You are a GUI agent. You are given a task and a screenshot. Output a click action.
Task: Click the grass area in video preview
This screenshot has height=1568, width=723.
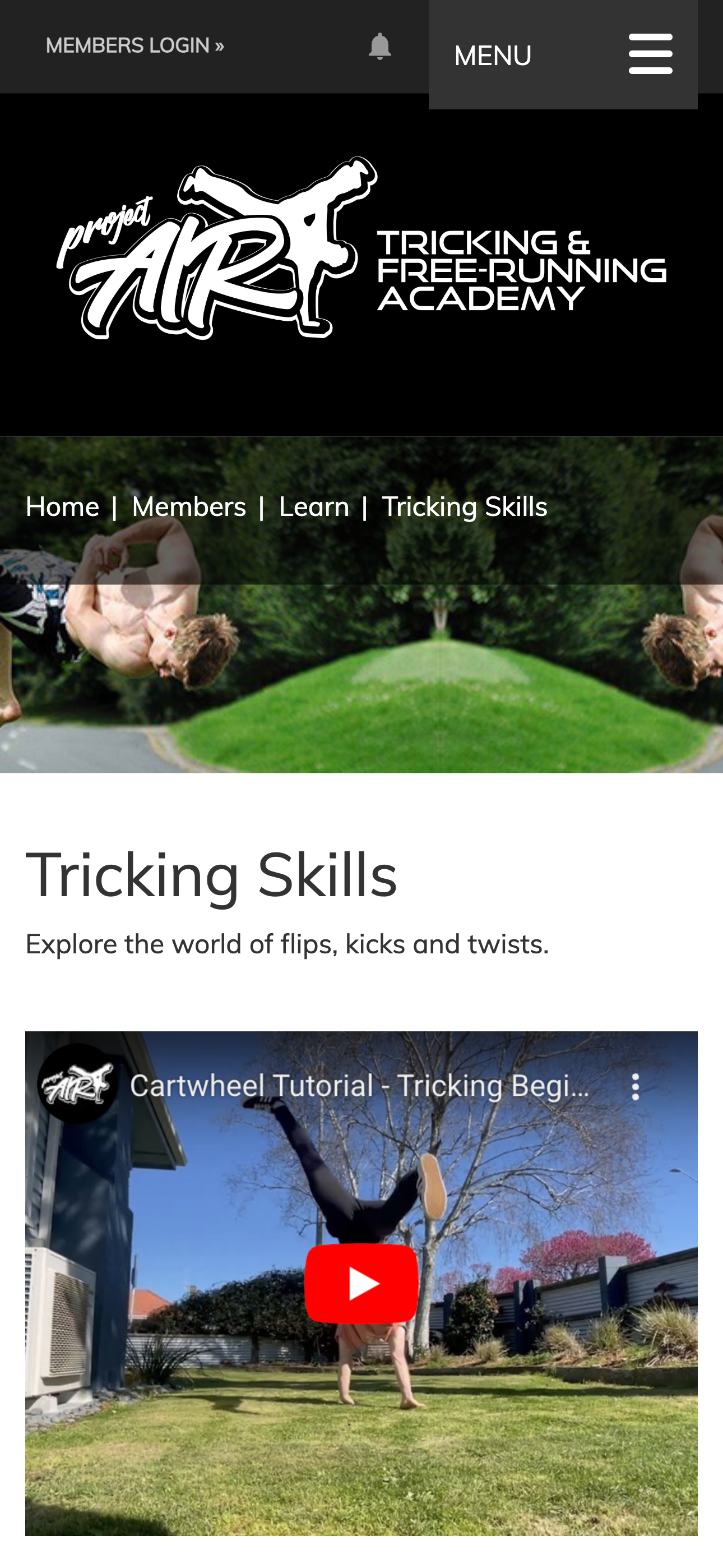tap(361, 1461)
